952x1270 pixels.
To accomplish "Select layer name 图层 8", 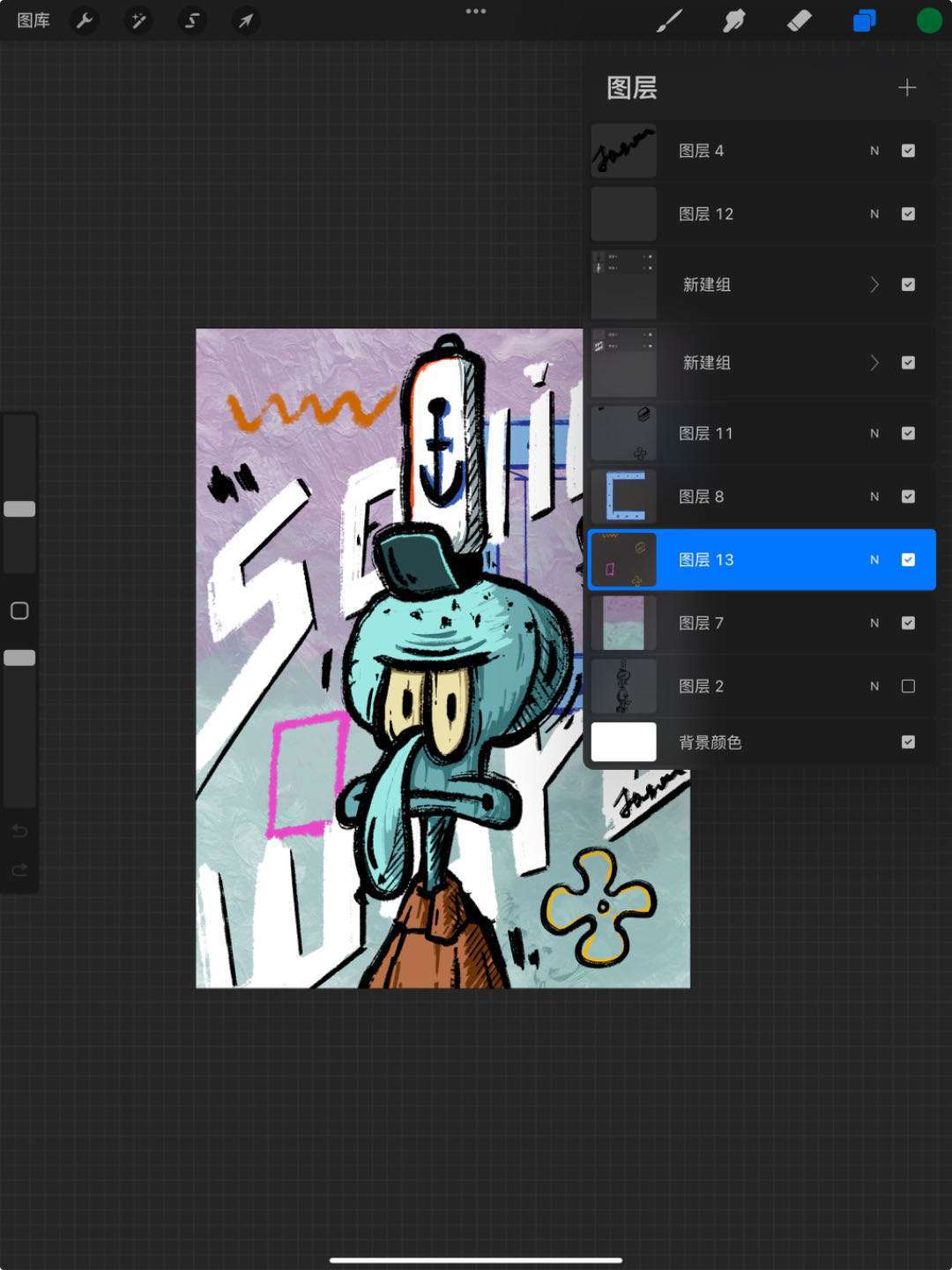I will tap(701, 497).
